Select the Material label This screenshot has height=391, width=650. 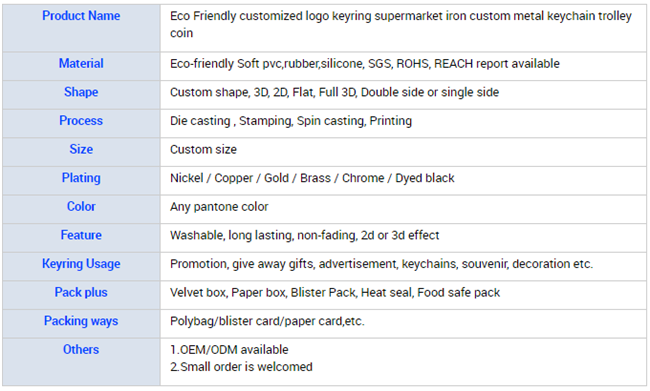[81, 63]
